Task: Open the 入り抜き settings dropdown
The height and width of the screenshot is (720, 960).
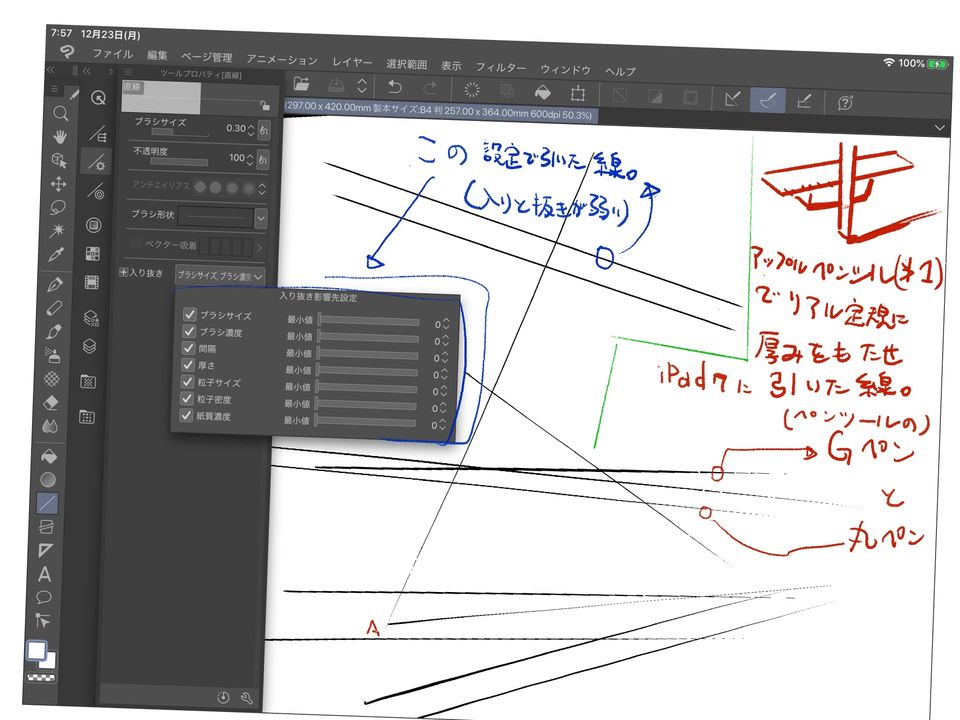Action: click(x=220, y=276)
